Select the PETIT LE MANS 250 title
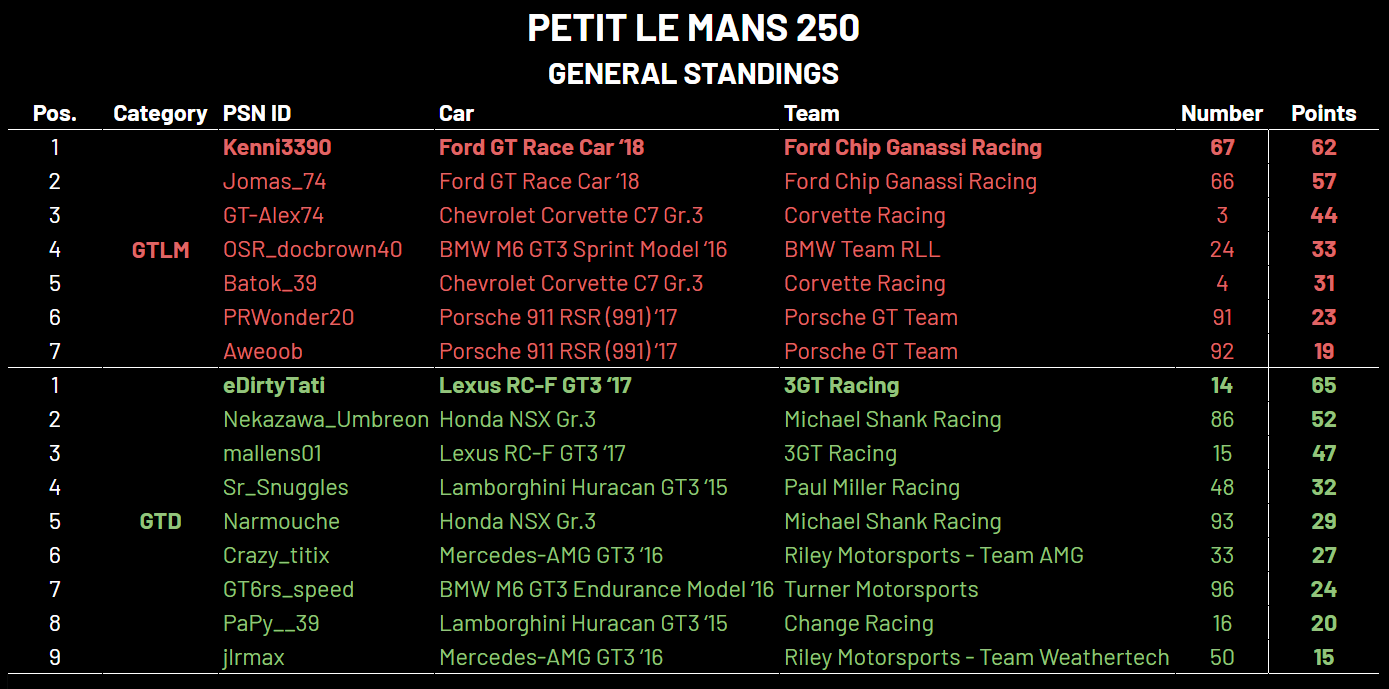 (x=694, y=28)
